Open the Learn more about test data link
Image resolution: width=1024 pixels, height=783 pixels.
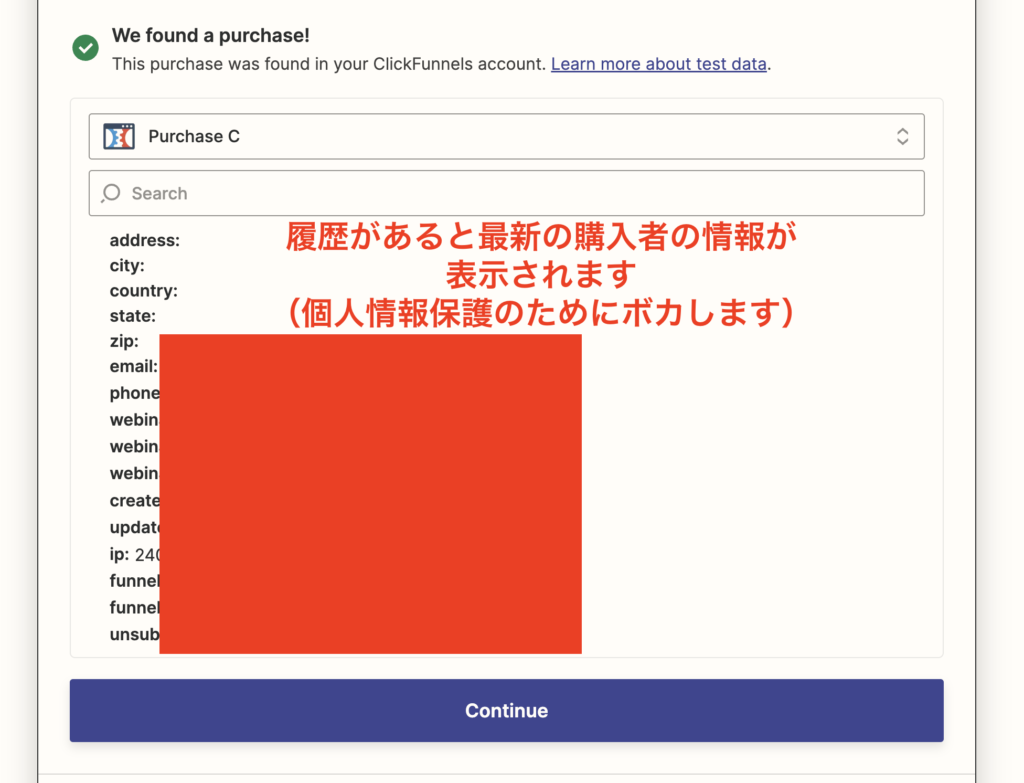click(659, 64)
